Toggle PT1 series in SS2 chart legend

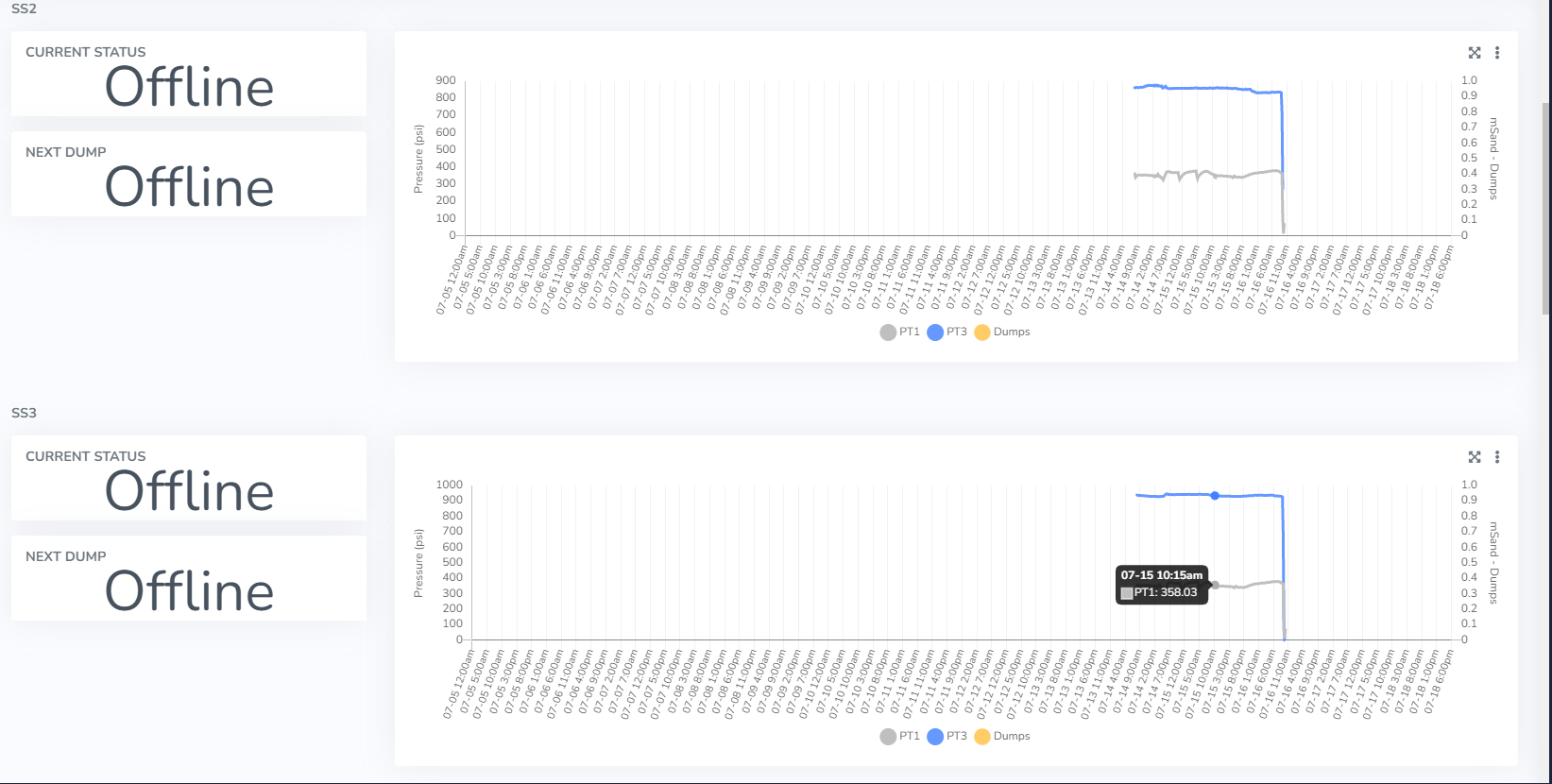pos(899,332)
